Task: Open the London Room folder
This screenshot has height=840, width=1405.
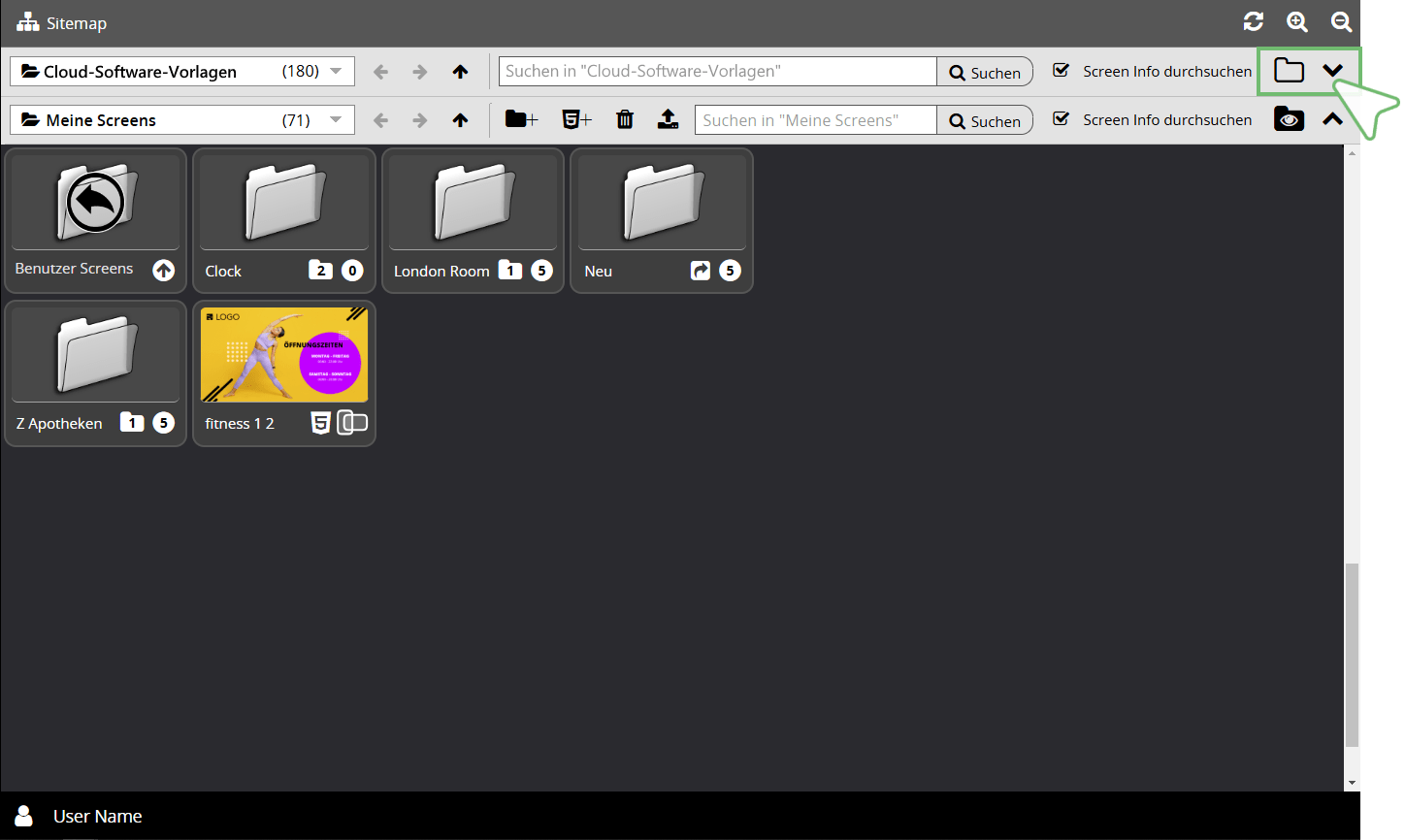Action: 473,204
